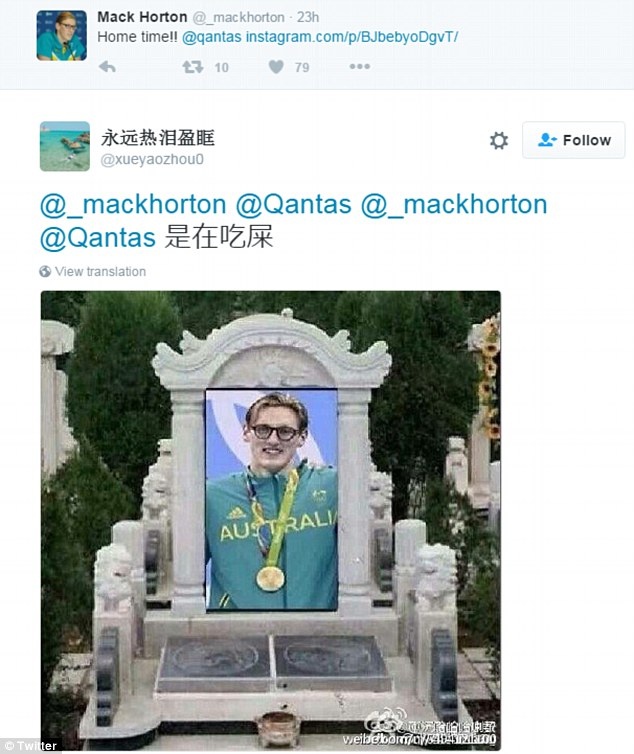634x754 pixels.
Task: Click the first @Qantas mention in reply
Action: [293, 204]
